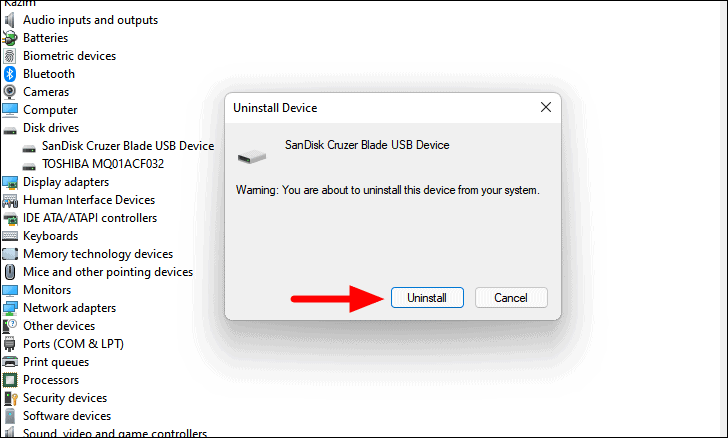Select Human Interface Devices category
The image size is (728, 438).
pyautogui.click(x=89, y=200)
